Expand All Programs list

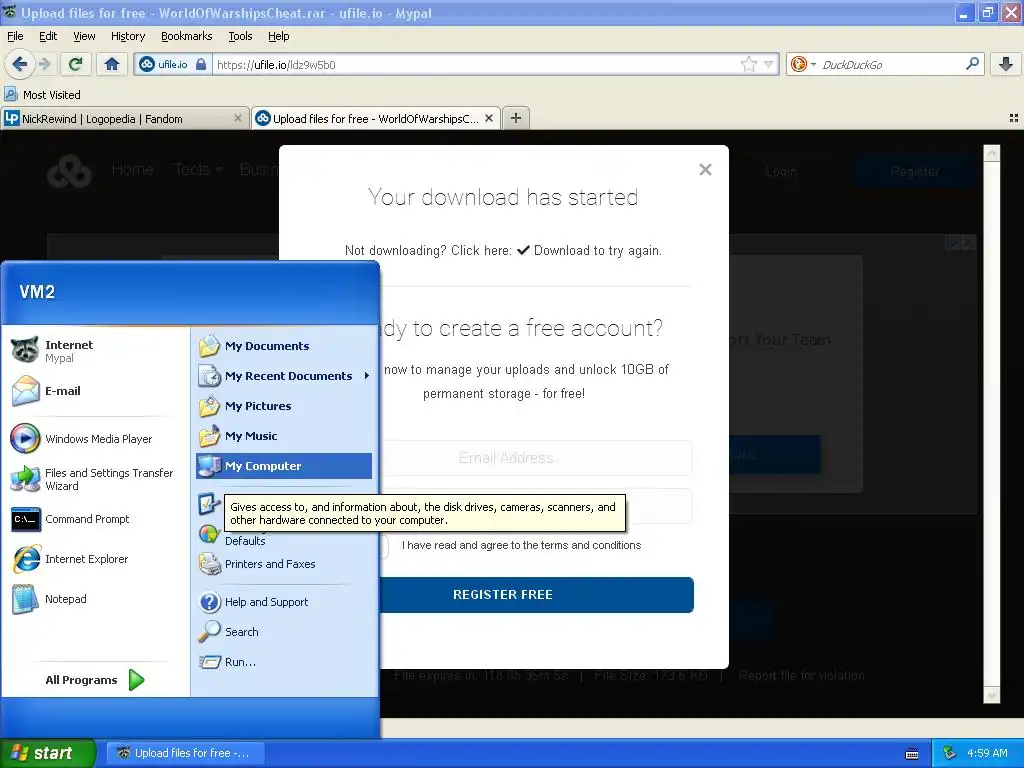(95, 680)
